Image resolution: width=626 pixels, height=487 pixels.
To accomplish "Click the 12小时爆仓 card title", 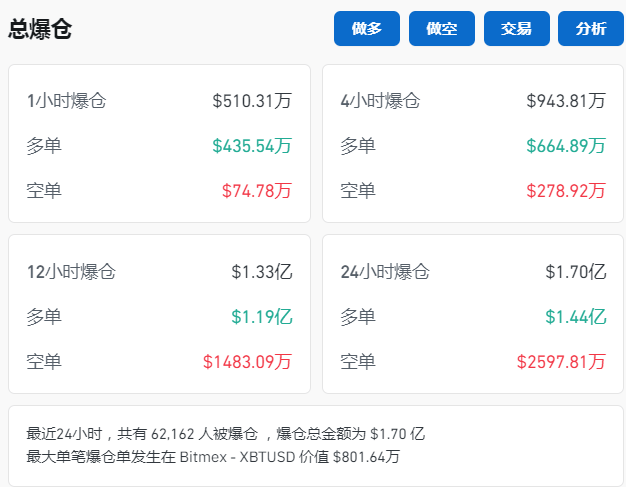I will 71,271.
